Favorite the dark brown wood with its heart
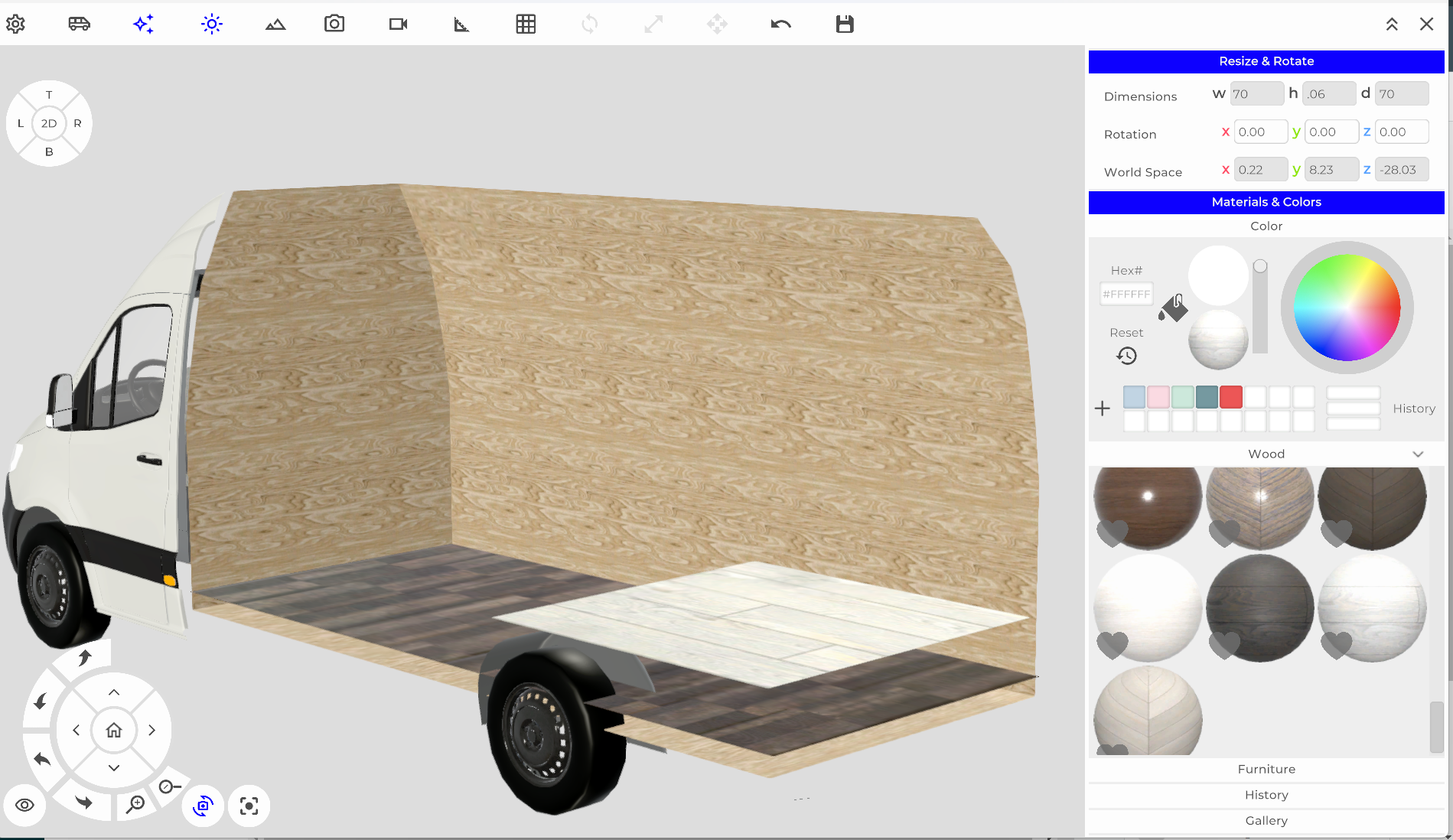Viewport: 1453px width, 840px height. pyautogui.click(x=1113, y=532)
